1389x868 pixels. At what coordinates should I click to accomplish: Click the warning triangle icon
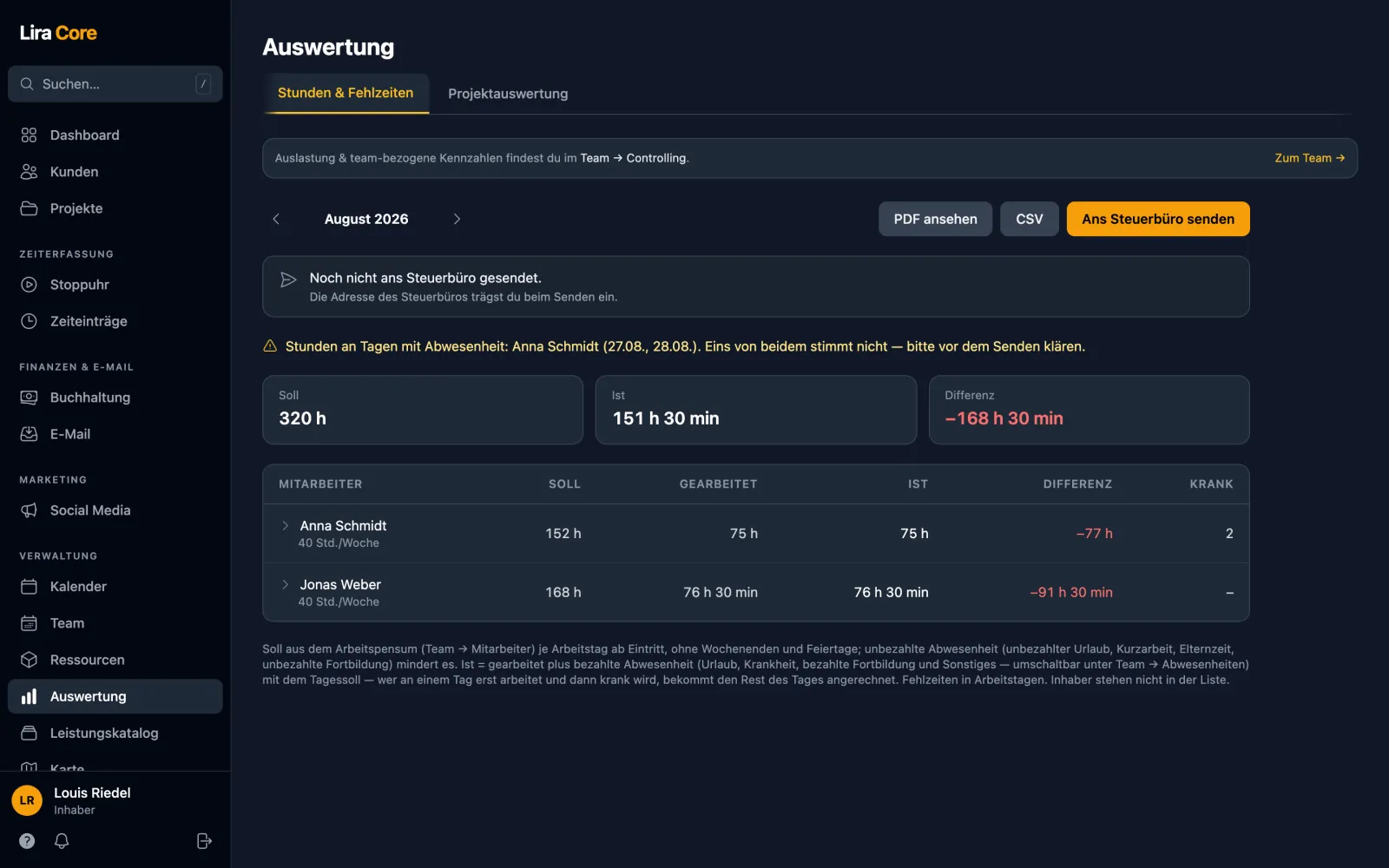270,345
